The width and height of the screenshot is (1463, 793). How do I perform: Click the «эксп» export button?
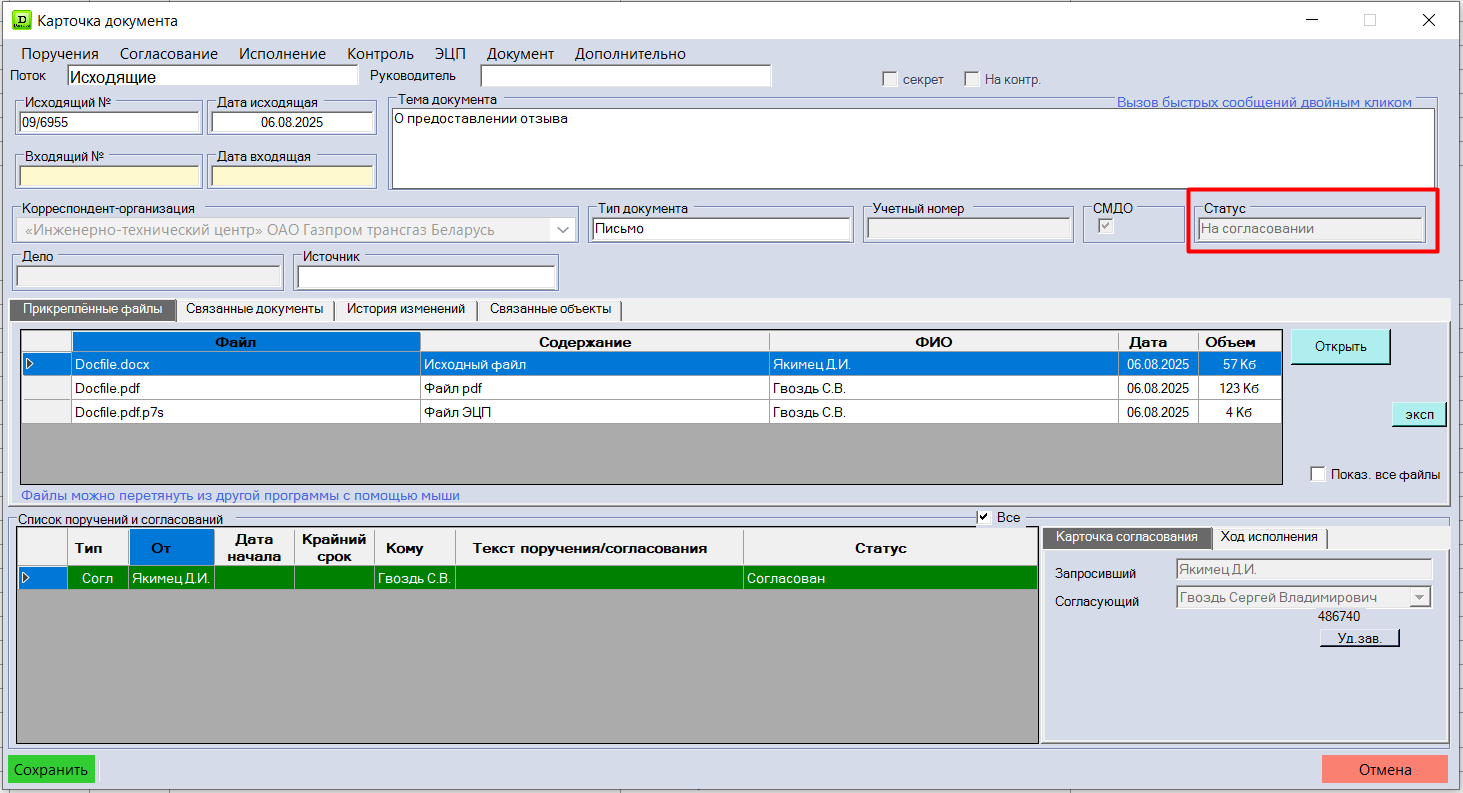coord(1418,415)
